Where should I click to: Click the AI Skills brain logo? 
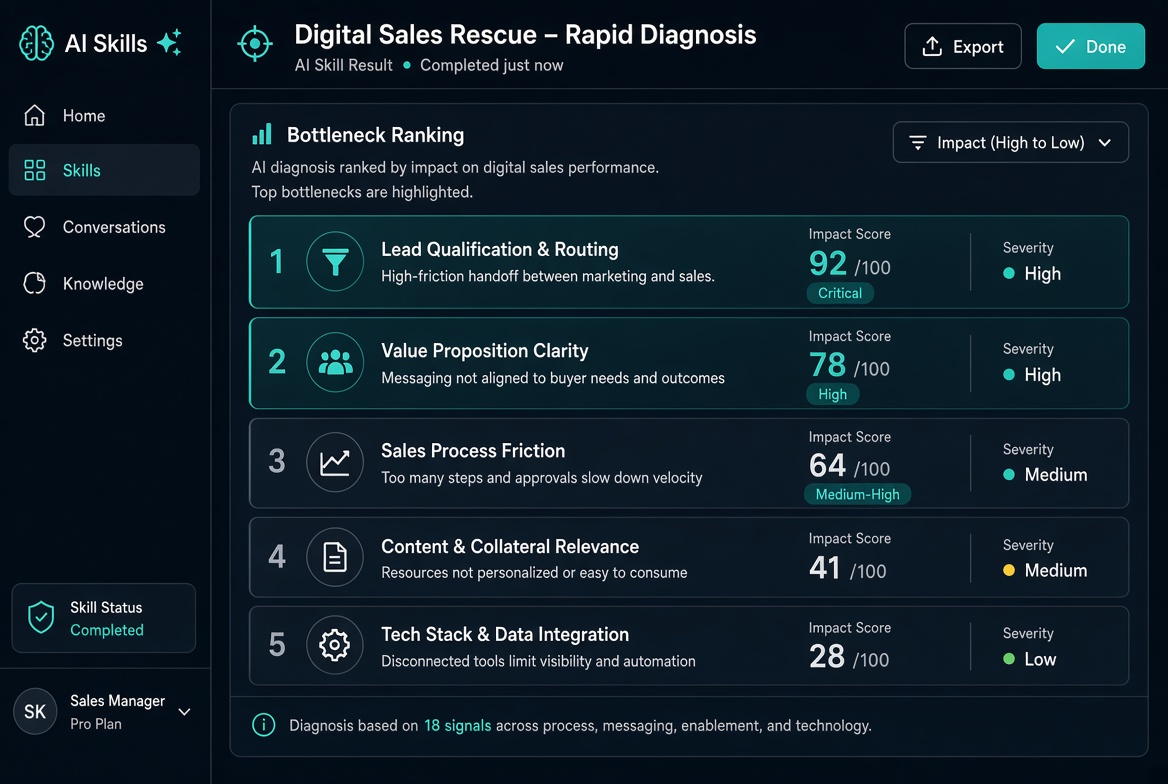point(36,42)
